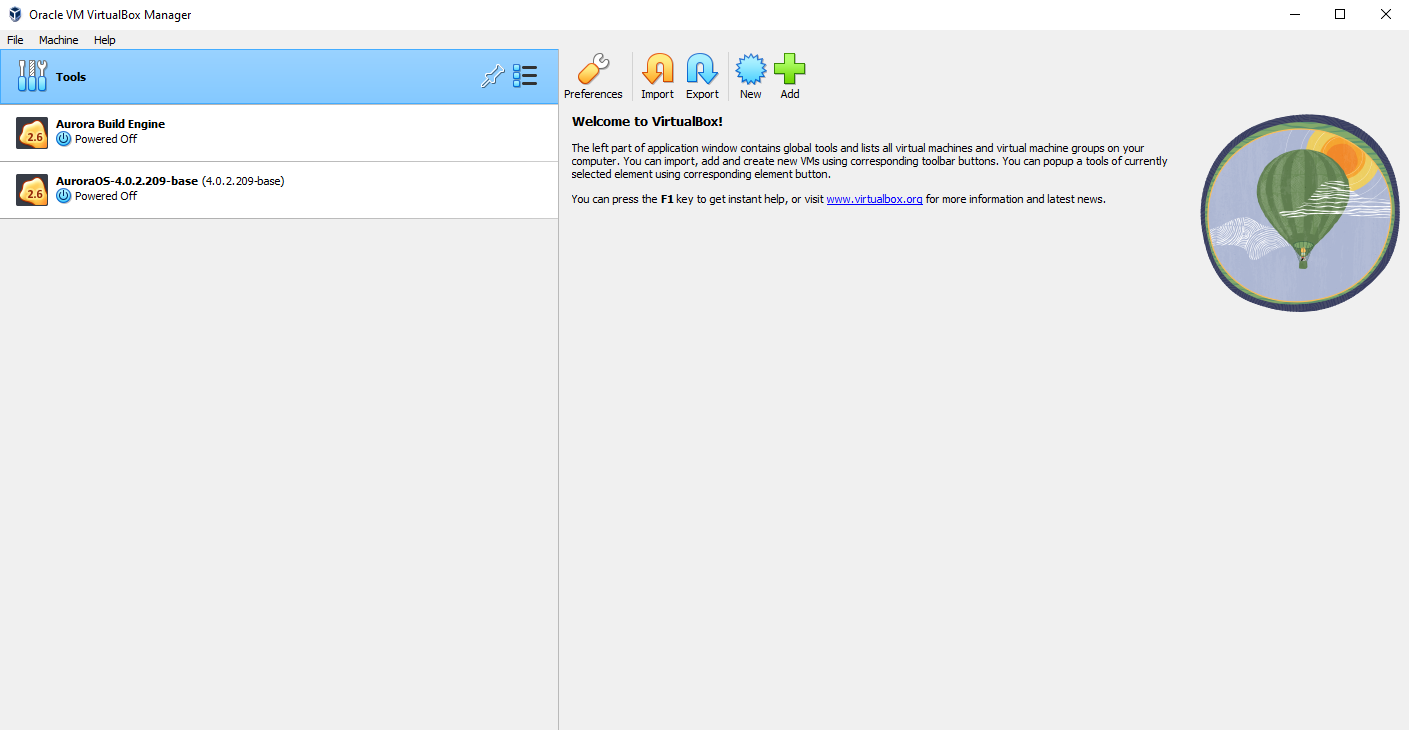This screenshot has height=730, width=1409.
Task: Click the "Welcome to VirtualBox!" heading
Action: pyautogui.click(x=647, y=122)
